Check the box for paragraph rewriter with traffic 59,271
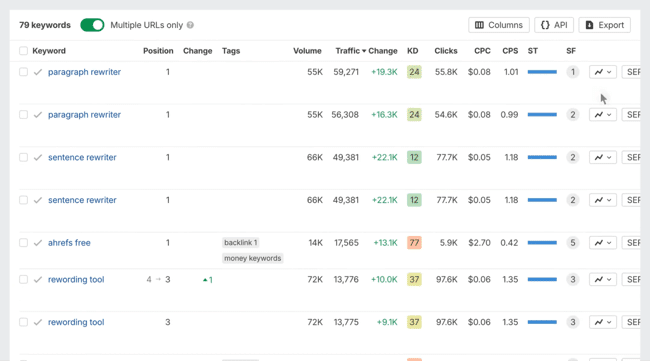650x361 pixels. click(x=23, y=72)
